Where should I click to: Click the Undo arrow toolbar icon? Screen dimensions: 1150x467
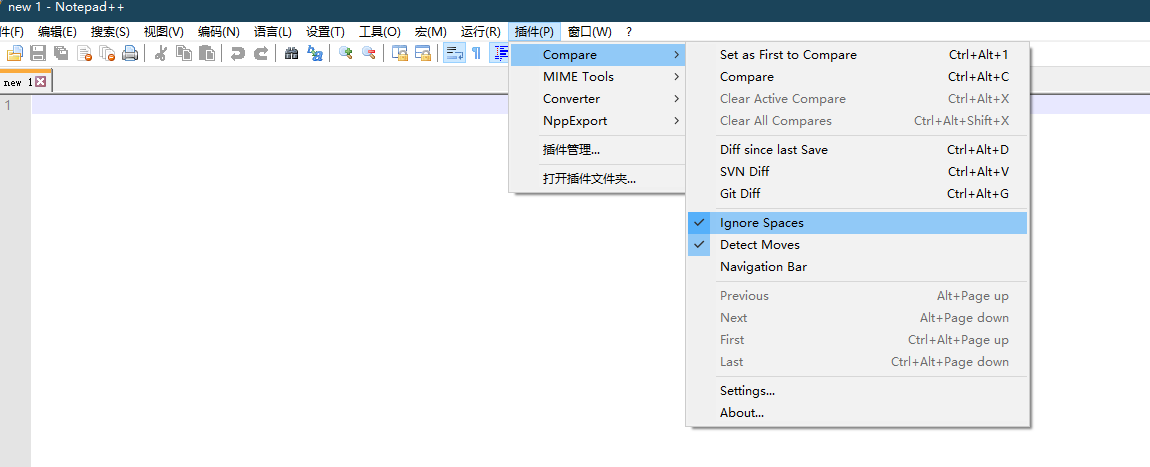(x=238, y=53)
